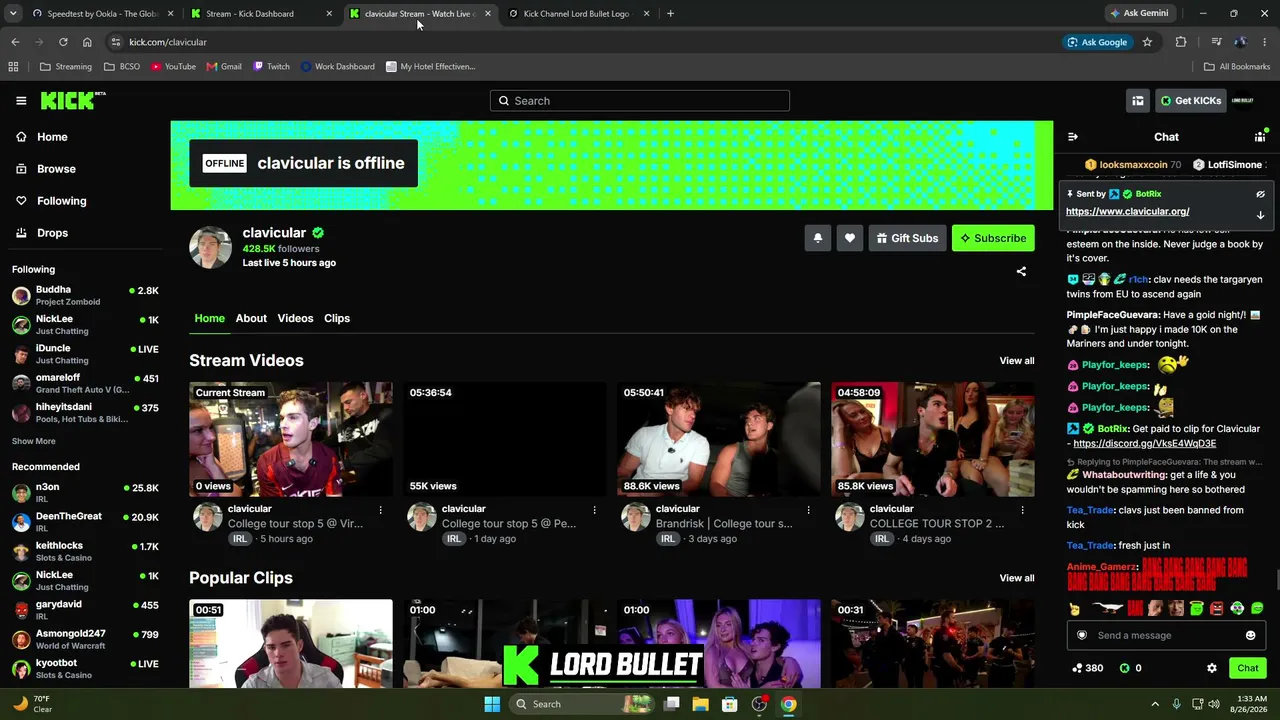Expand the pinned message down arrow
The image size is (1280, 720).
pos(1260,215)
